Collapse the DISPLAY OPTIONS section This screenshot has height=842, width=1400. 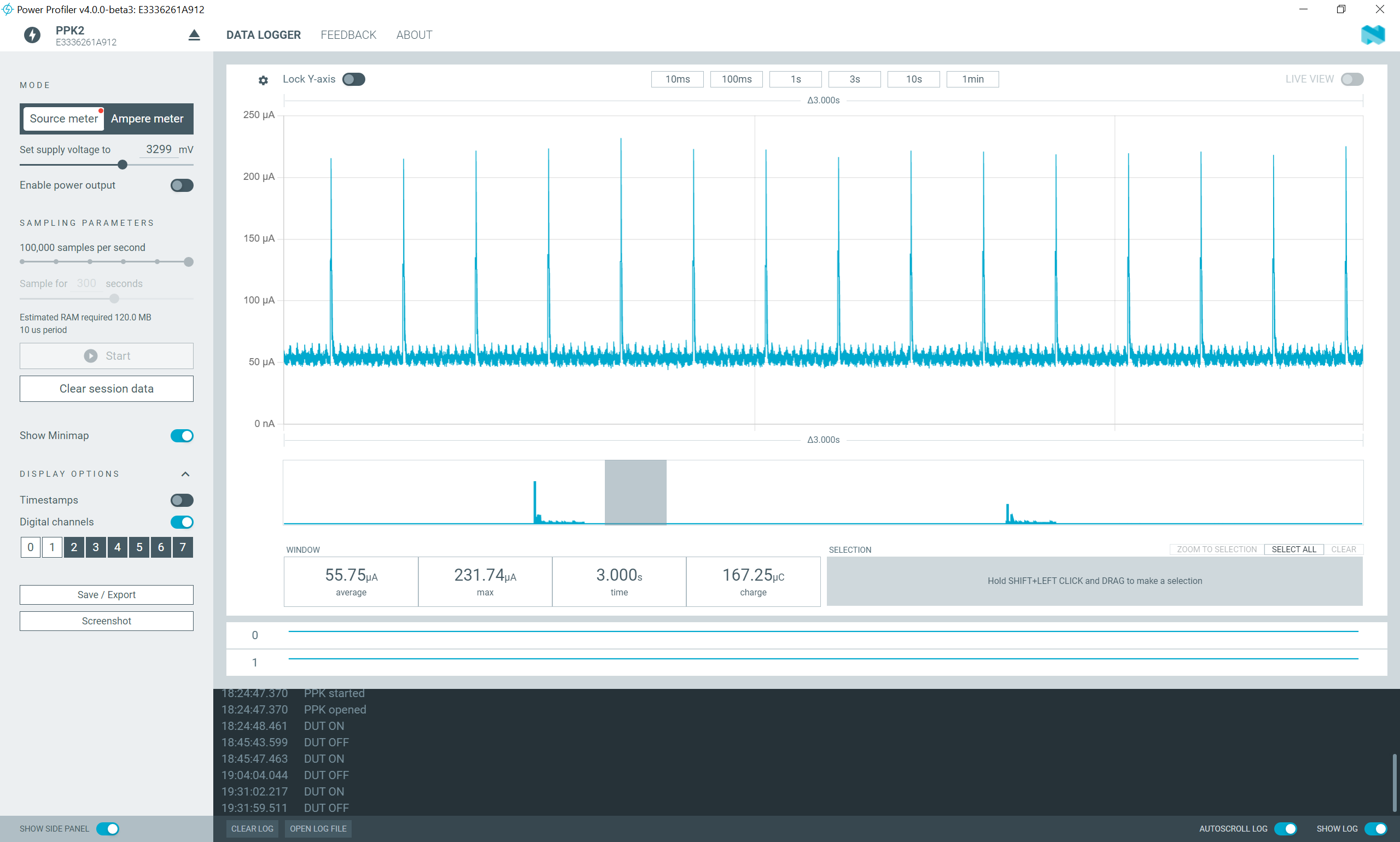point(185,475)
